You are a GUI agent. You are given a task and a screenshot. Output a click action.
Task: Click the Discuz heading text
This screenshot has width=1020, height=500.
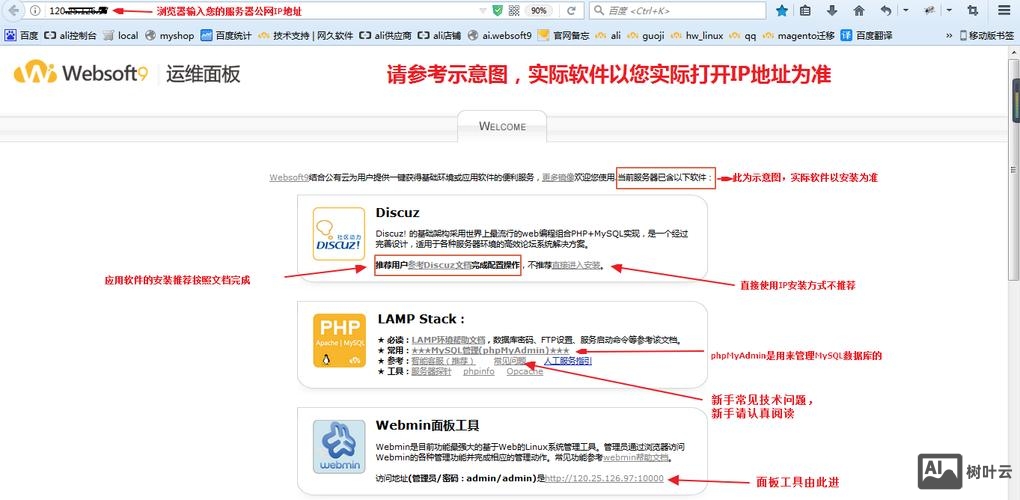pyautogui.click(x=397, y=213)
